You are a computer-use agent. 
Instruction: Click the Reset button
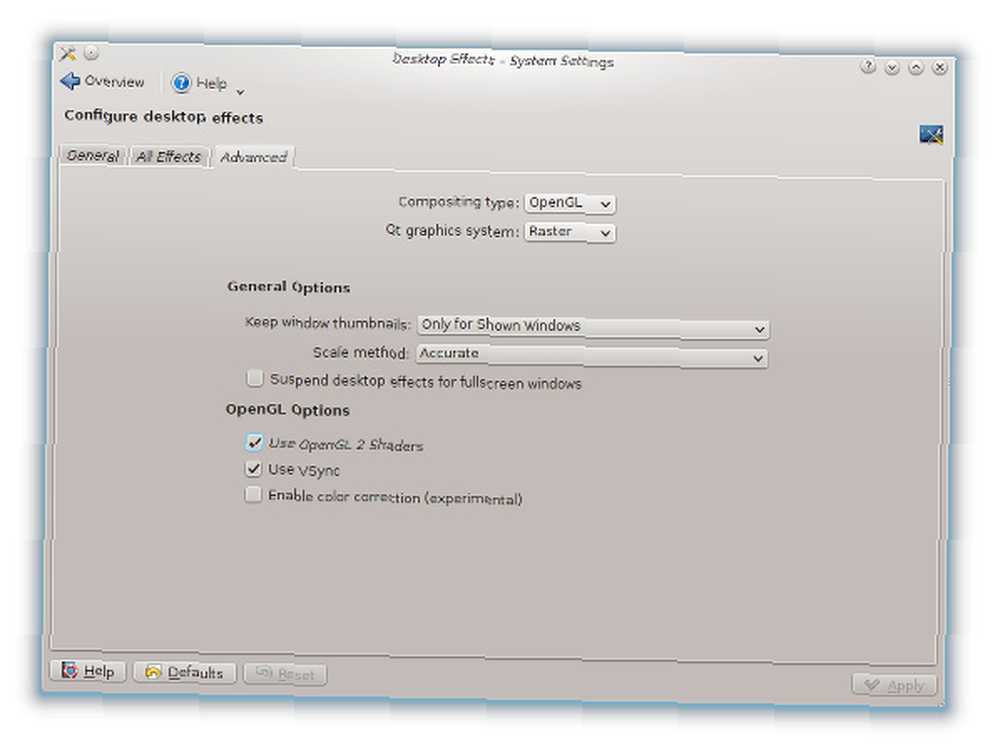(285, 674)
